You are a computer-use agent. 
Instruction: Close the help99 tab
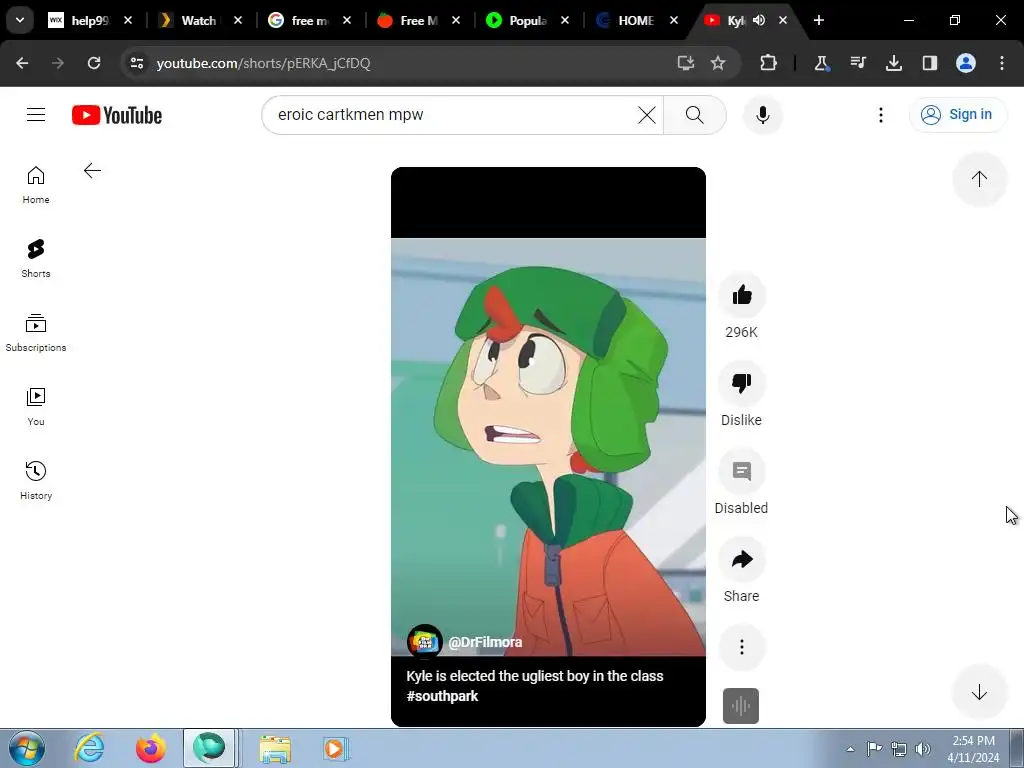[128, 20]
